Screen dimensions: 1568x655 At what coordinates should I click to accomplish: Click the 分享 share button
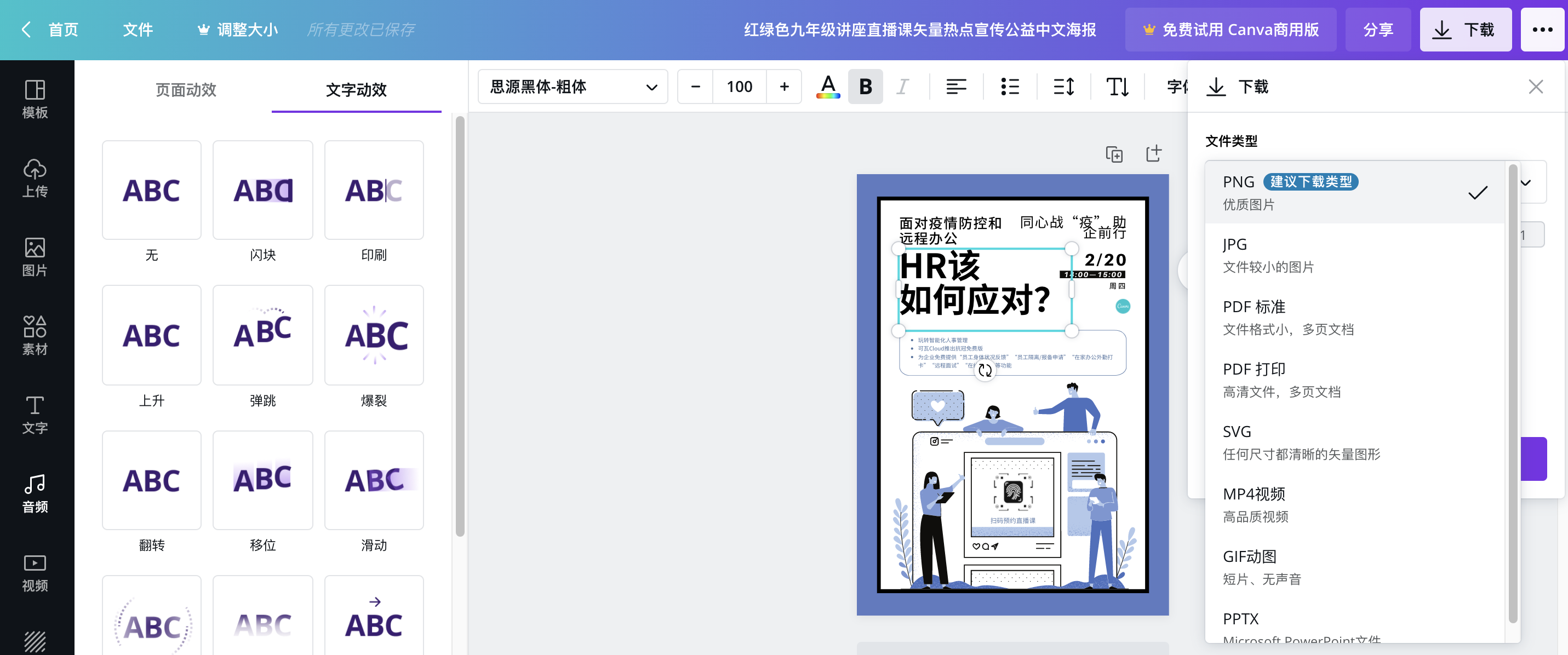click(1377, 29)
